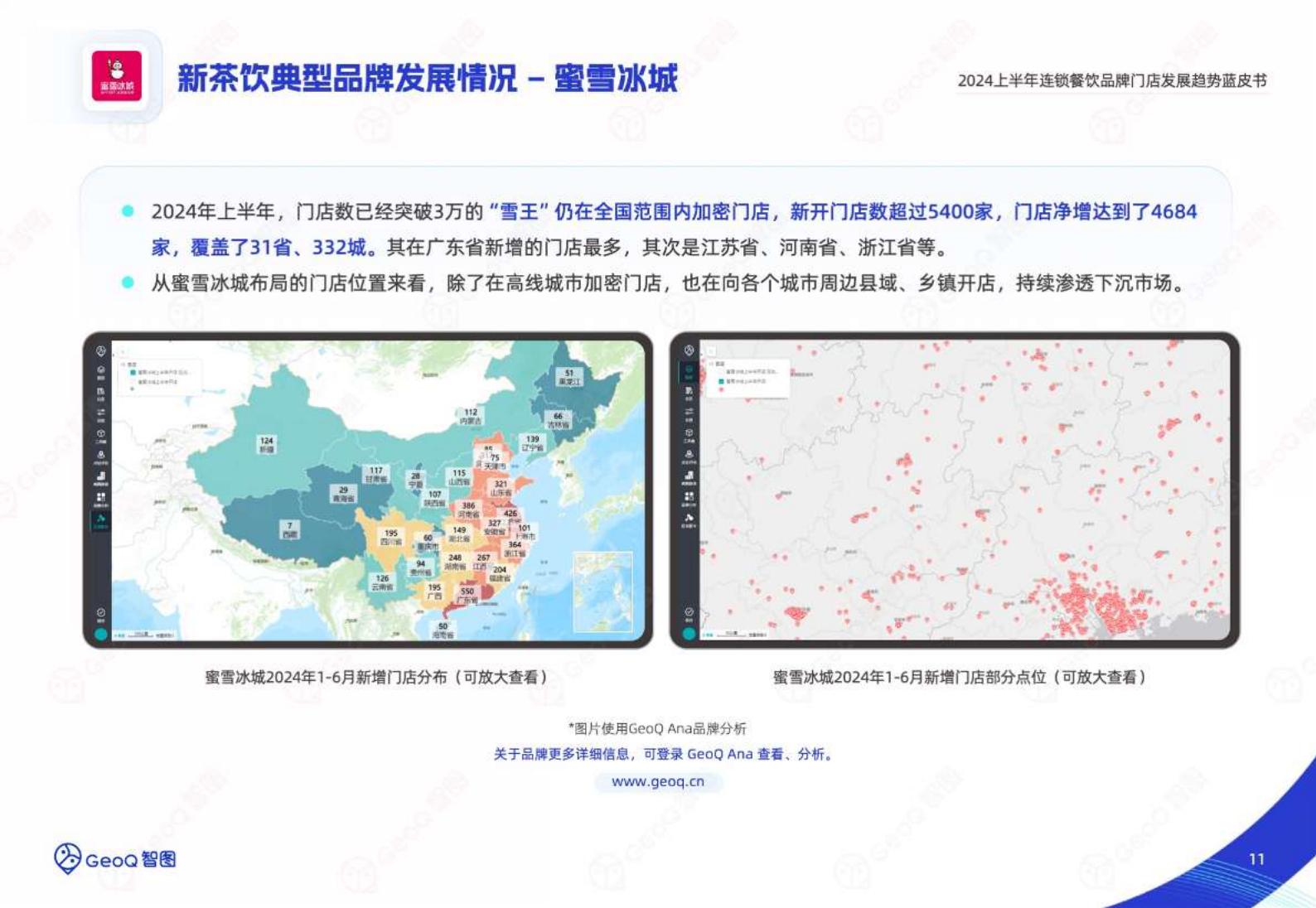The width and height of the screenshot is (1316, 908).
Task: Click the 139 辽宁省 label on the map
Action: pos(532,443)
